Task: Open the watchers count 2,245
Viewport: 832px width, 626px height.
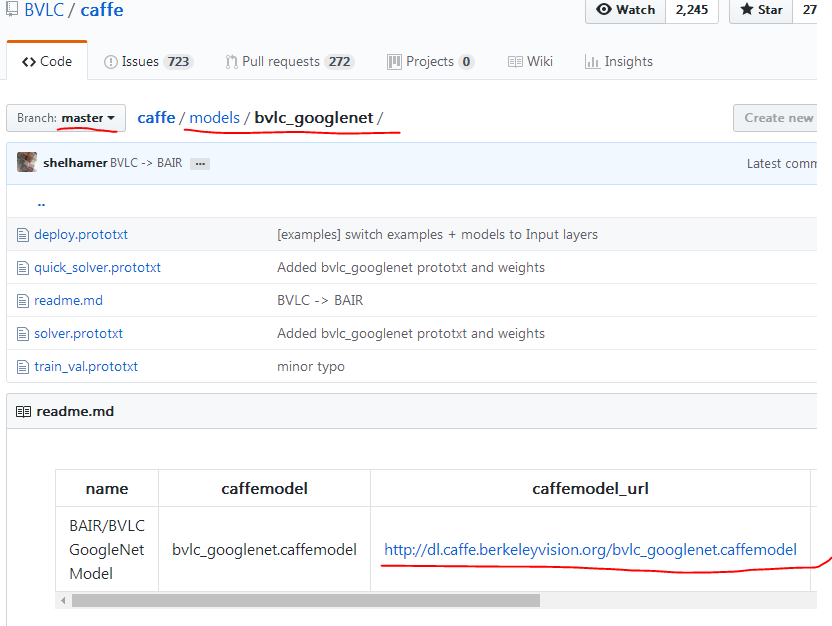Action: click(692, 10)
